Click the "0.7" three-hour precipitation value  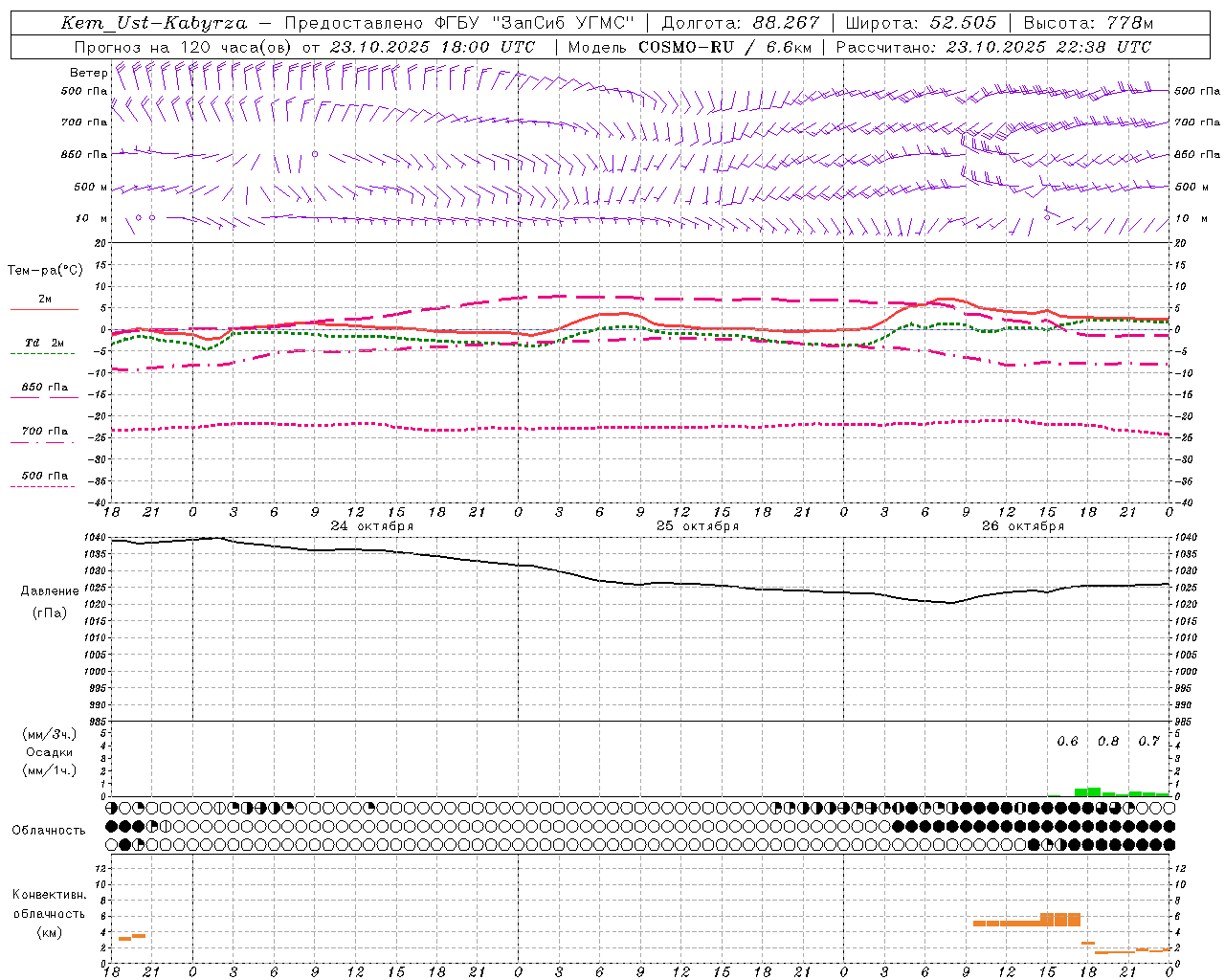1148,741
